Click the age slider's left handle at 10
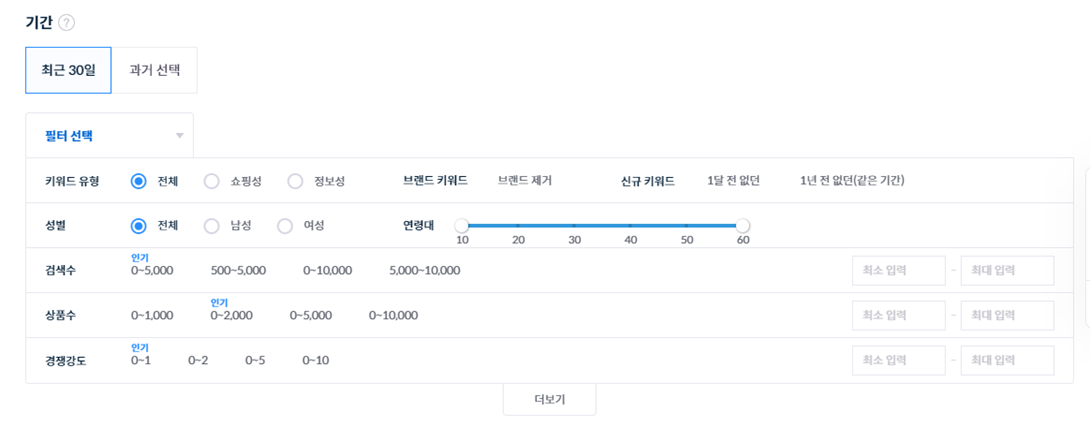 click(x=462, y=226)
